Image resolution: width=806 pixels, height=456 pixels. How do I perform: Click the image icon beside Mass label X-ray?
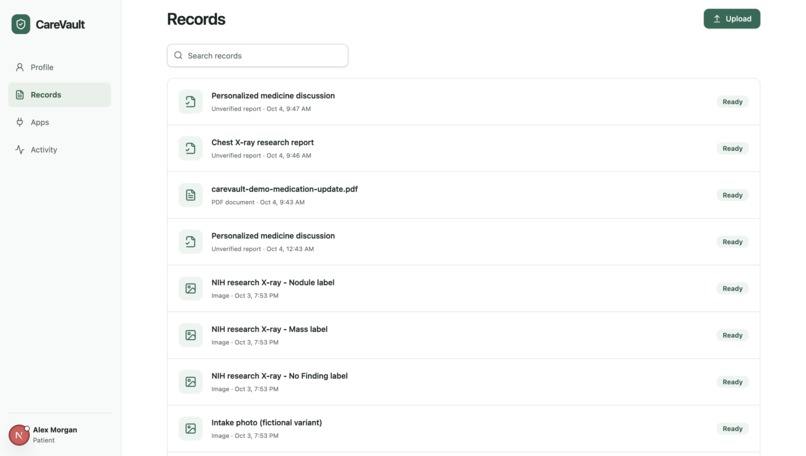[190, 335]
